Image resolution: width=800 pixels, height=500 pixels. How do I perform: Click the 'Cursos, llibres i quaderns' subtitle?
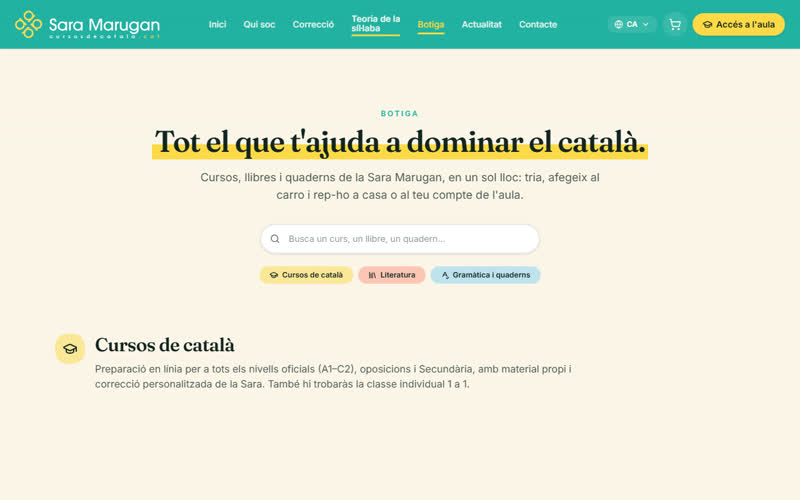(x=400, y=186)
